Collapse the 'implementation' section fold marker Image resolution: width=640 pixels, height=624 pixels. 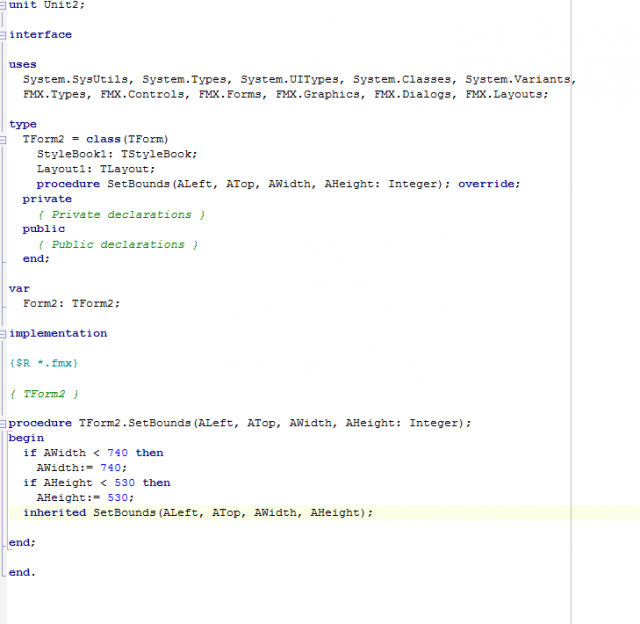(3, 334)
